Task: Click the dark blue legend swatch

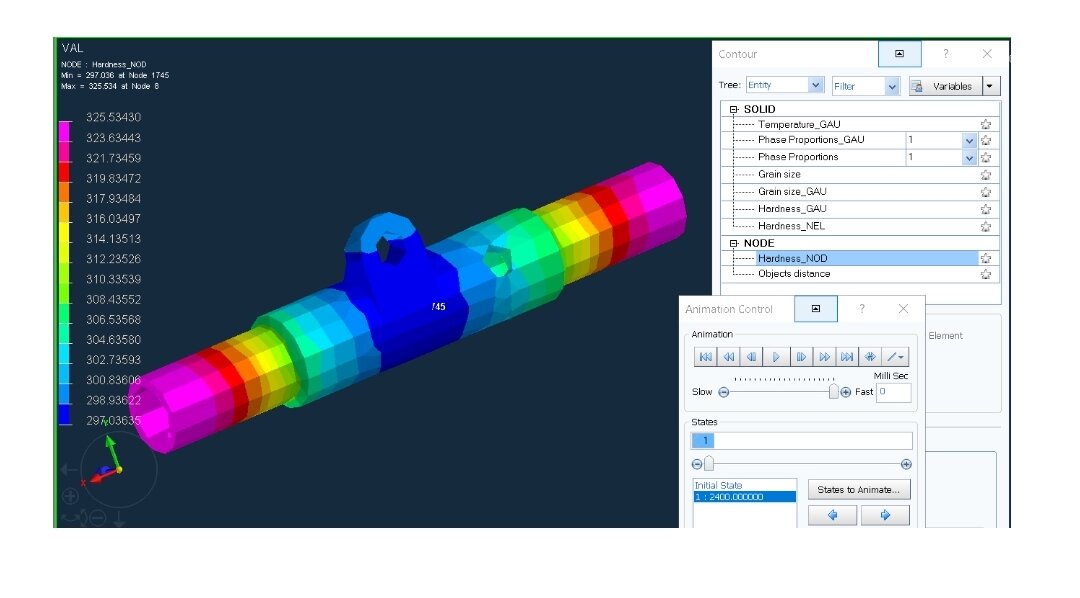Action: click(x=65, y=415)
